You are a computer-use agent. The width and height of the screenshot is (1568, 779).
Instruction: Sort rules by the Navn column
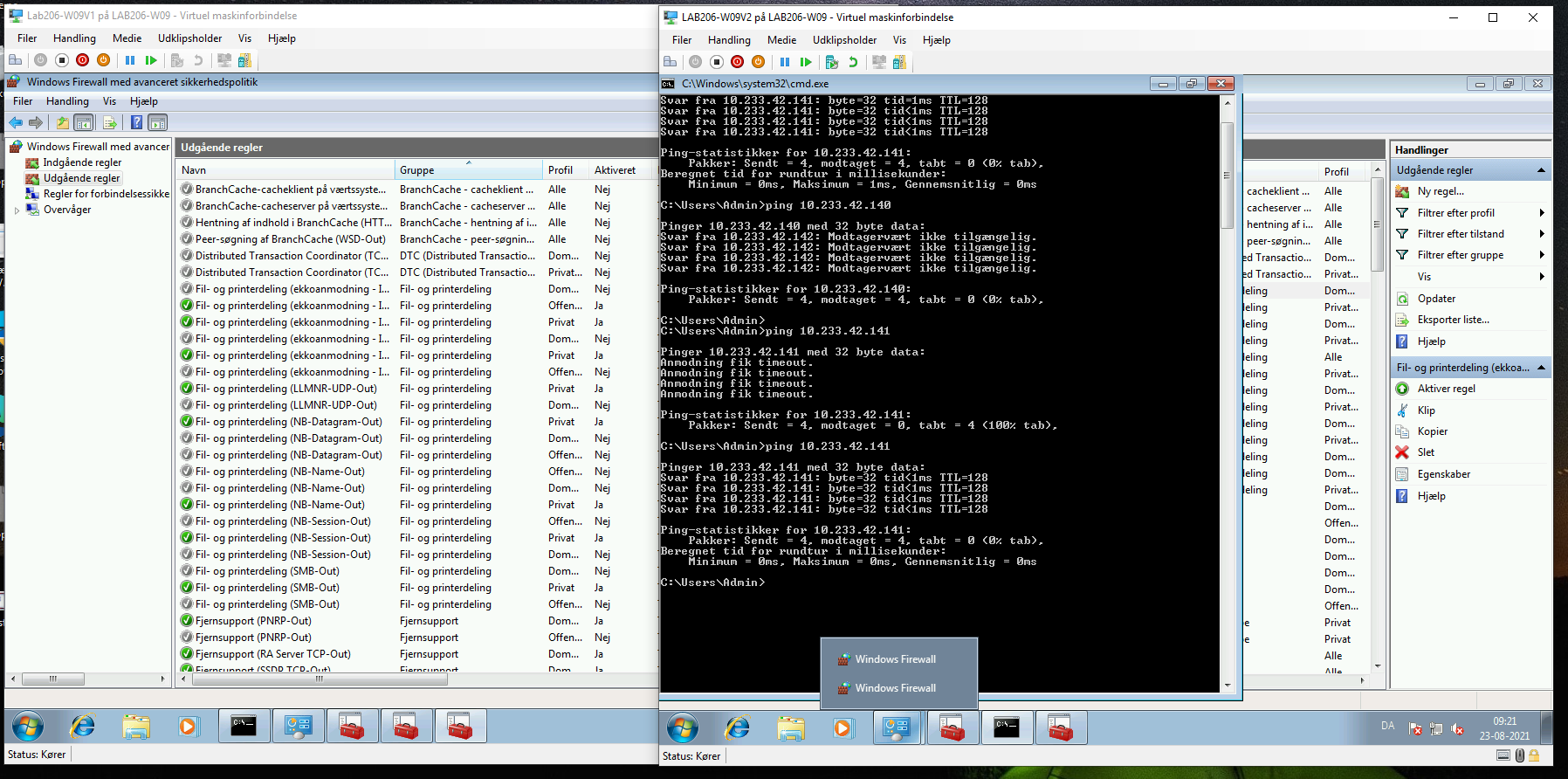284,170
